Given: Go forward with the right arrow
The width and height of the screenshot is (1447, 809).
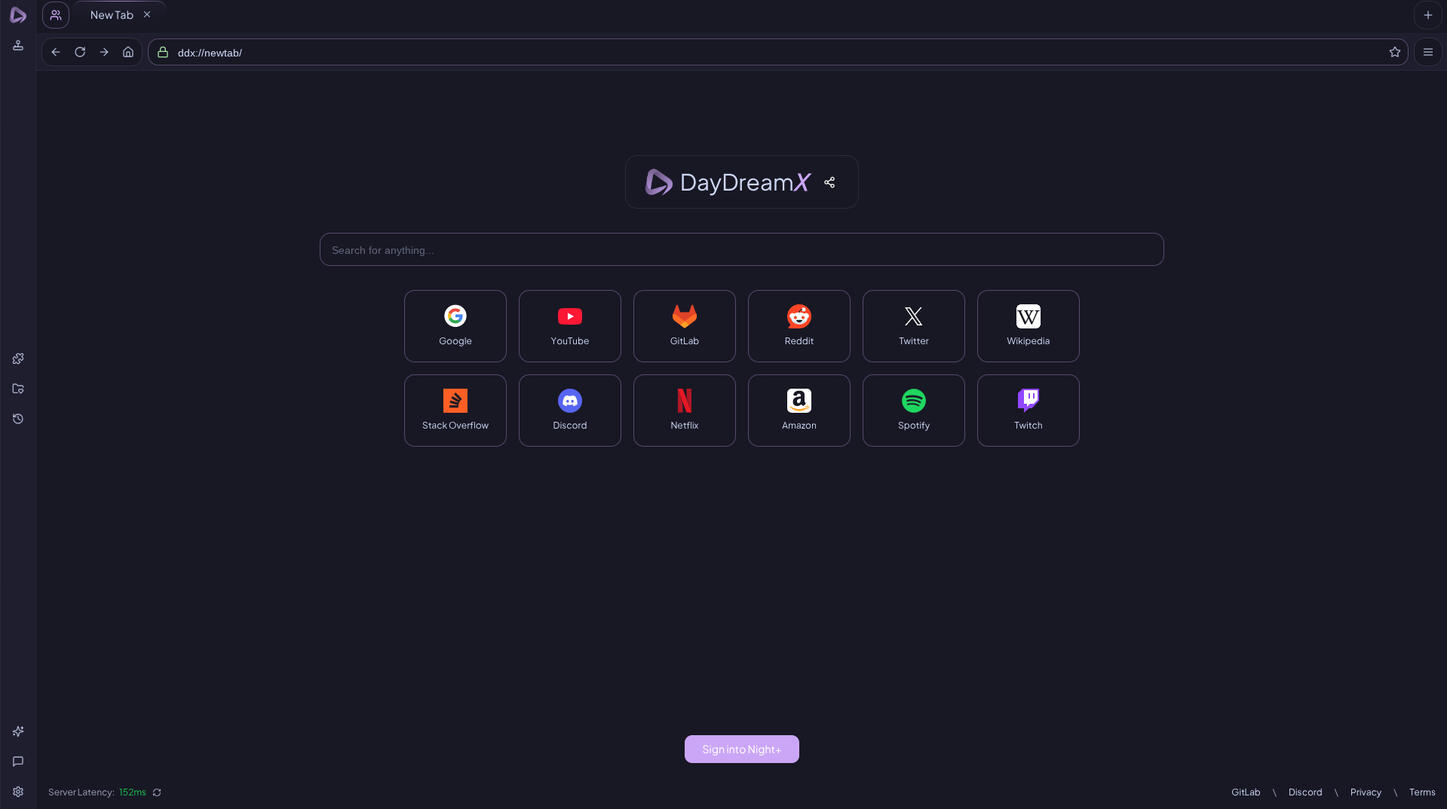Looking at the screenshot, I should pyautogui.click(x=104, y=52).
